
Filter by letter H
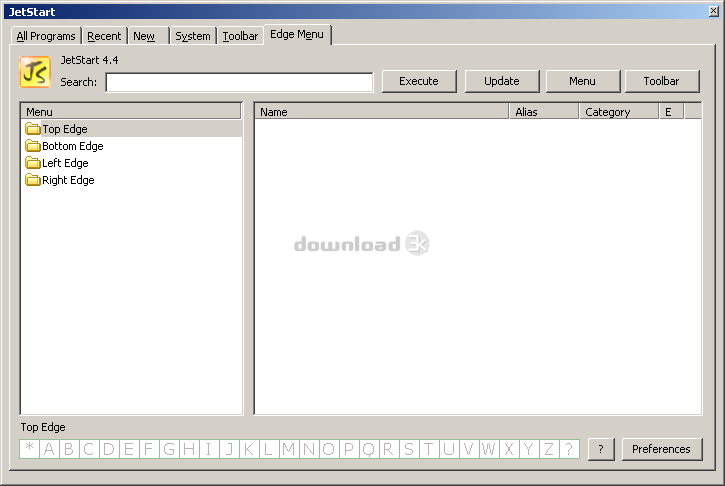point(189,449)
